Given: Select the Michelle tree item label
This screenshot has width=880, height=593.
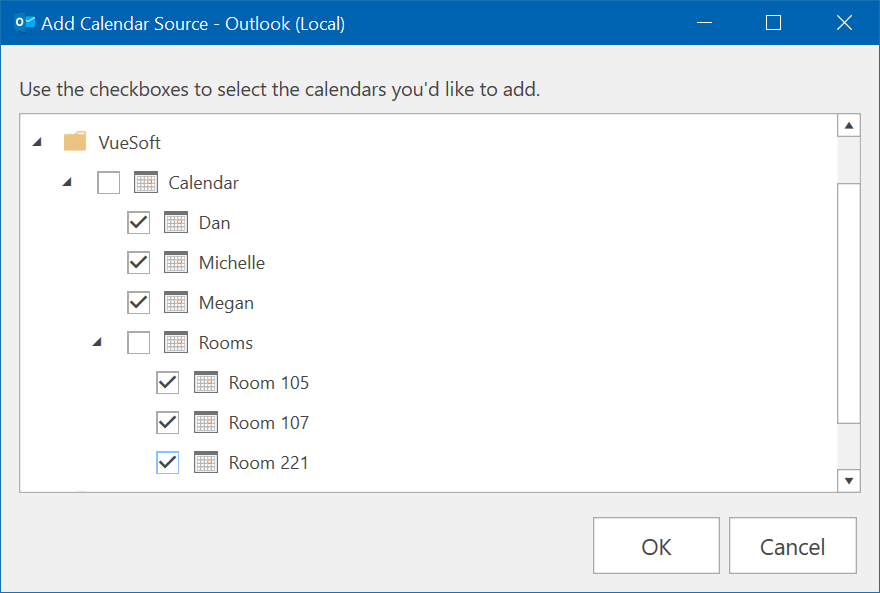Looking at the screenshot, I should tap(232, 263).
